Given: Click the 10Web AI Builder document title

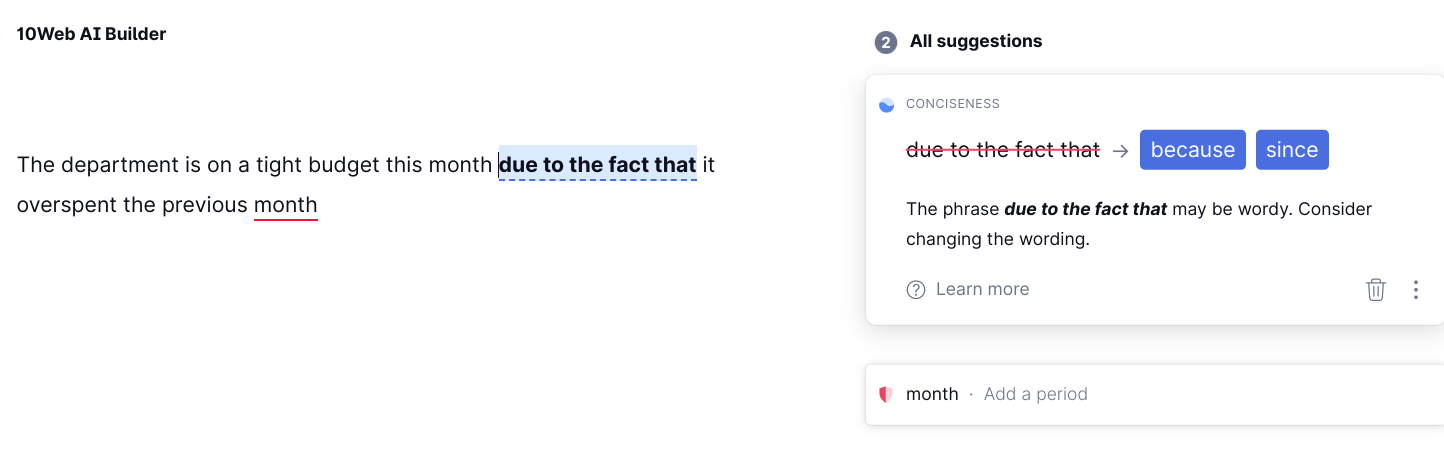Looking at the screenshot, I should (92, 34).
